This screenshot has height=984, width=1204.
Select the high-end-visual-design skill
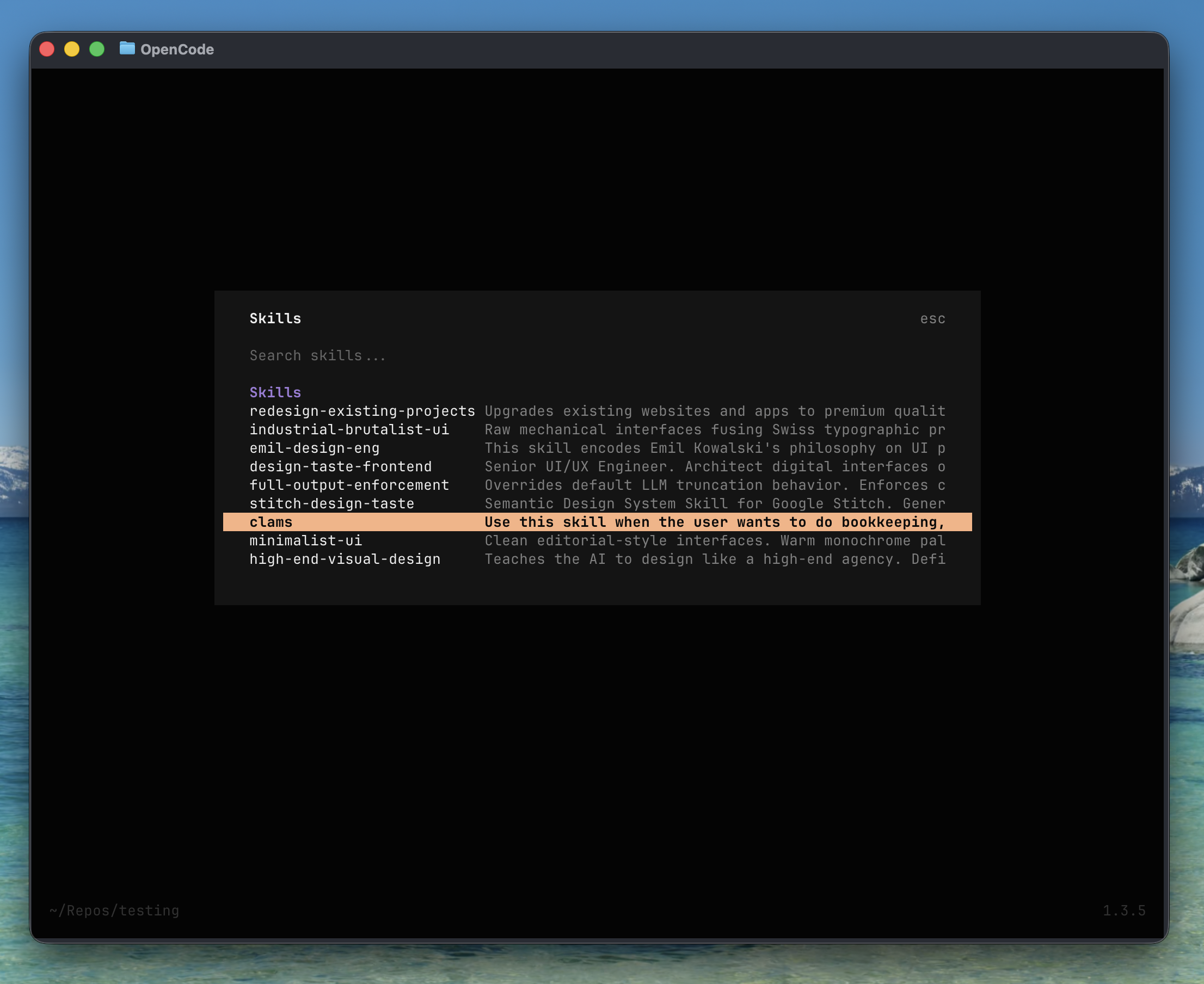[x=345, y=559]
